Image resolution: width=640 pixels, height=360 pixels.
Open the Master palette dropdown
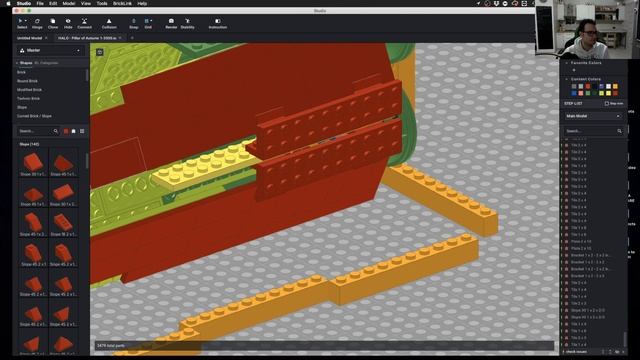50,51
